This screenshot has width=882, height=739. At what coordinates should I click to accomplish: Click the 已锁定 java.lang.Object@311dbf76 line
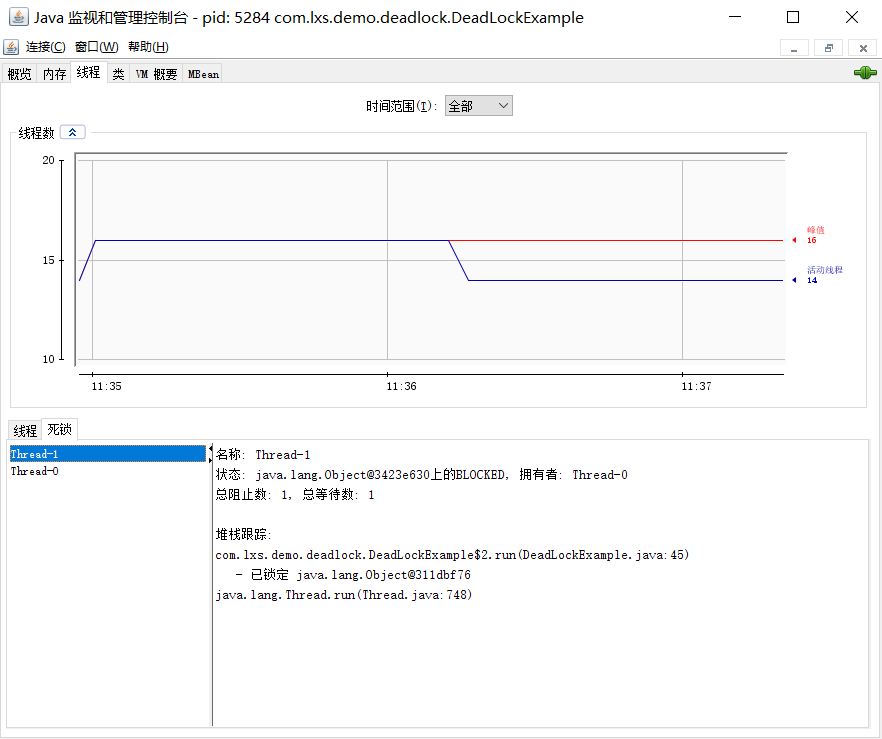click(x=353, y=575)
